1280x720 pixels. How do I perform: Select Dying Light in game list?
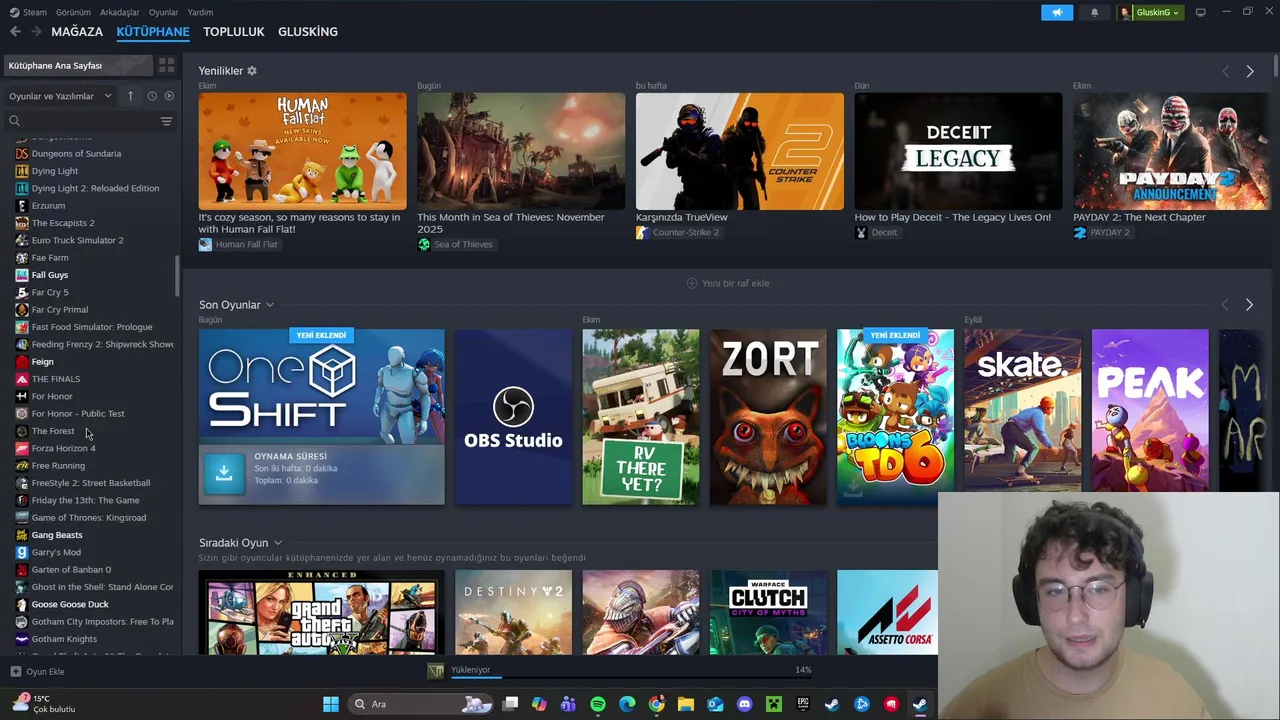pos(54,171)
